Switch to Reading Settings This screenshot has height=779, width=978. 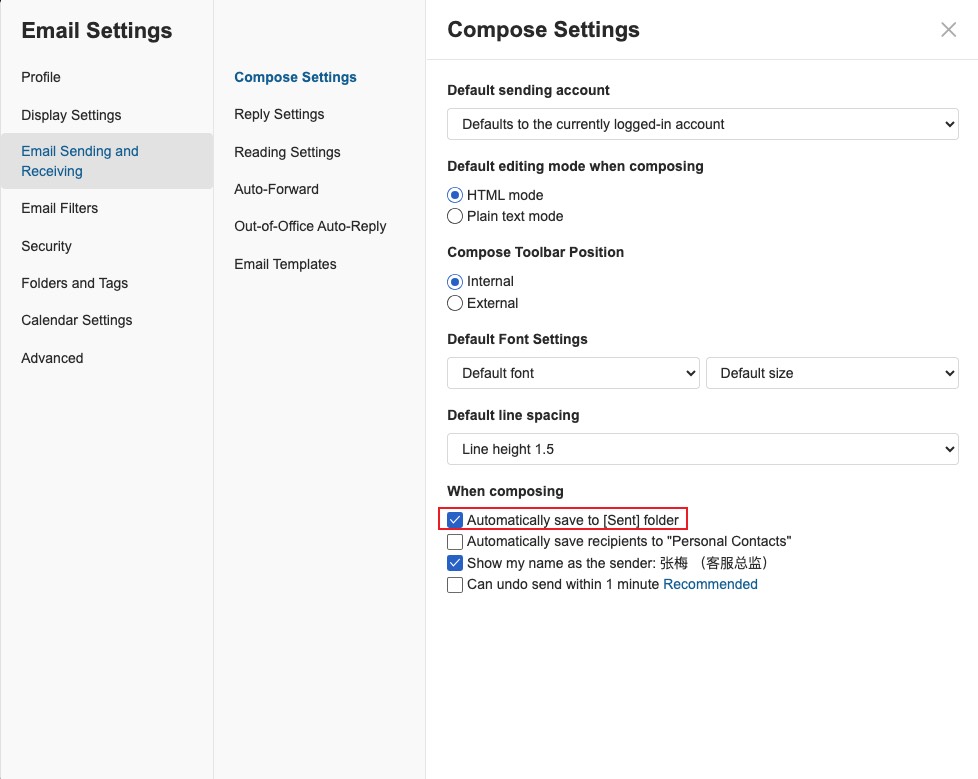(288, 152)
